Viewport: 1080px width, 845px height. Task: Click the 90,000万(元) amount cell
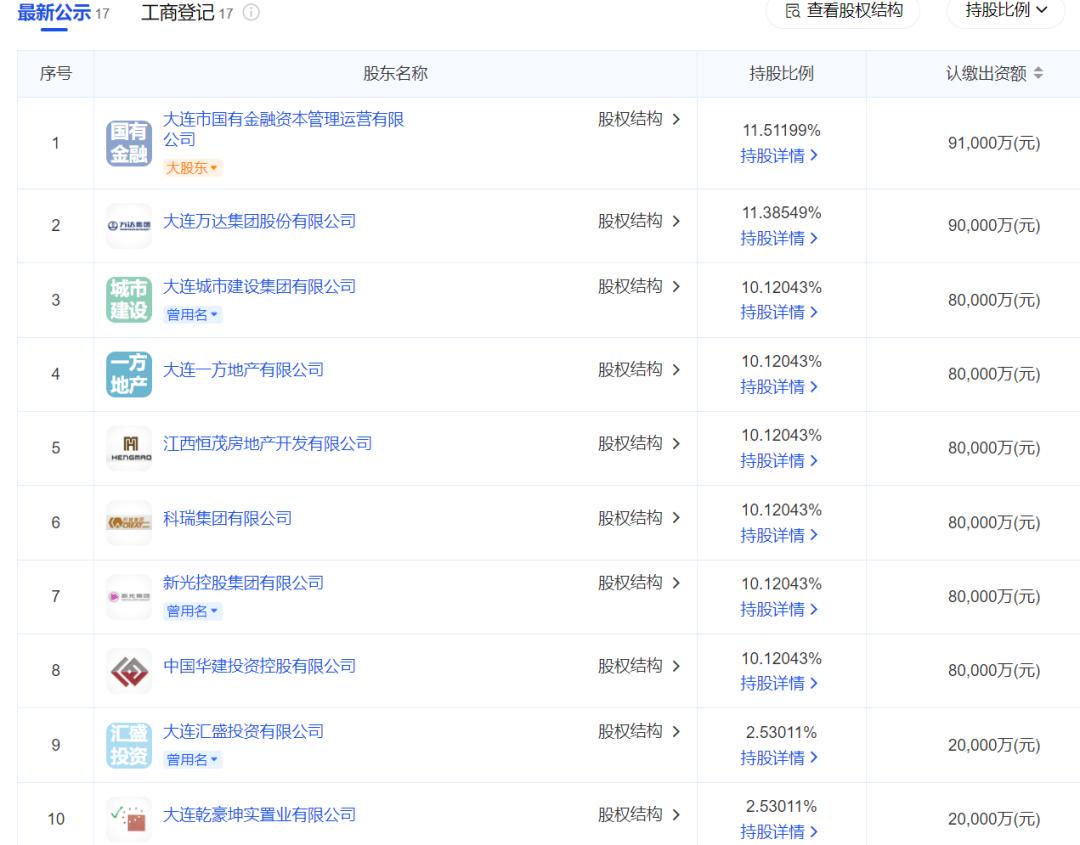(x=994, y=225)
